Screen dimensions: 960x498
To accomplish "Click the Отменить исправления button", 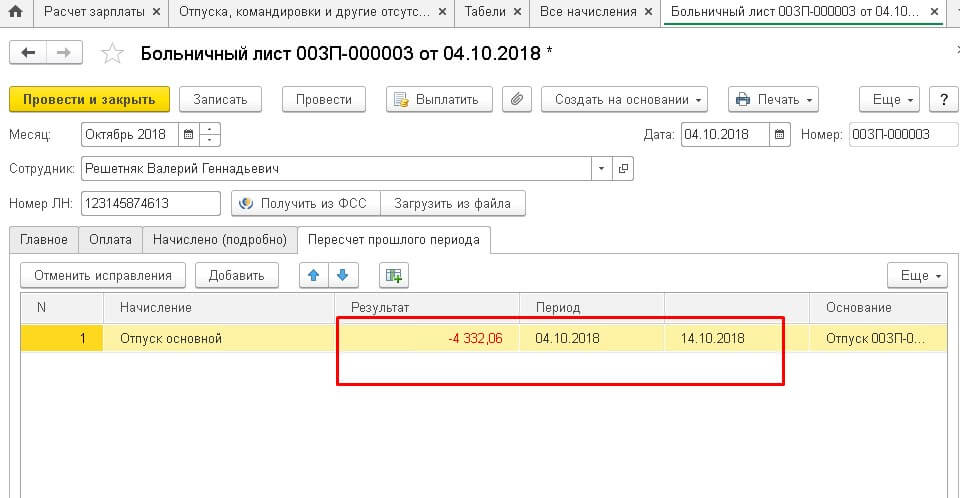I will 103,275.
